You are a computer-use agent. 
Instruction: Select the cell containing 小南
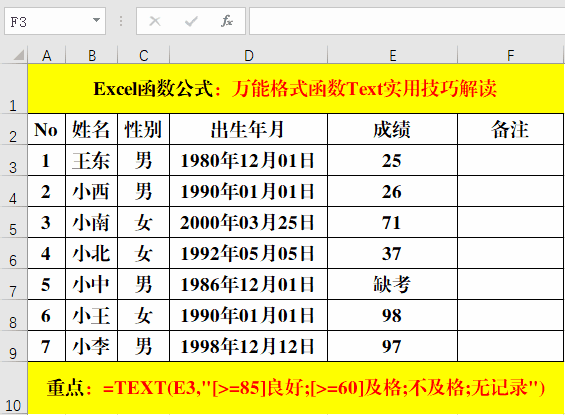click(92, 222)
